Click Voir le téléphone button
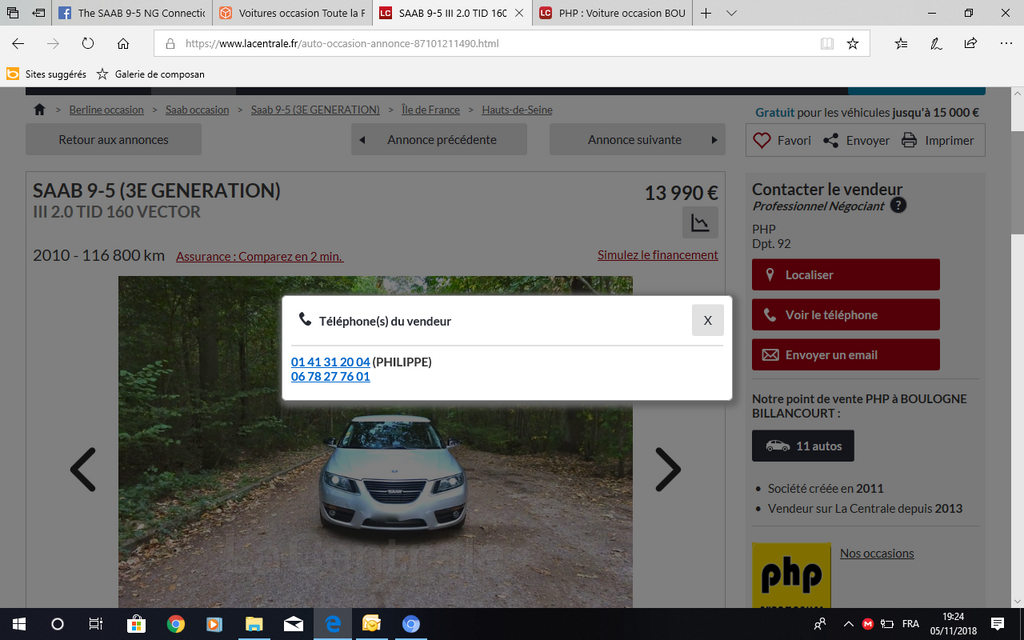 [846, 315]
